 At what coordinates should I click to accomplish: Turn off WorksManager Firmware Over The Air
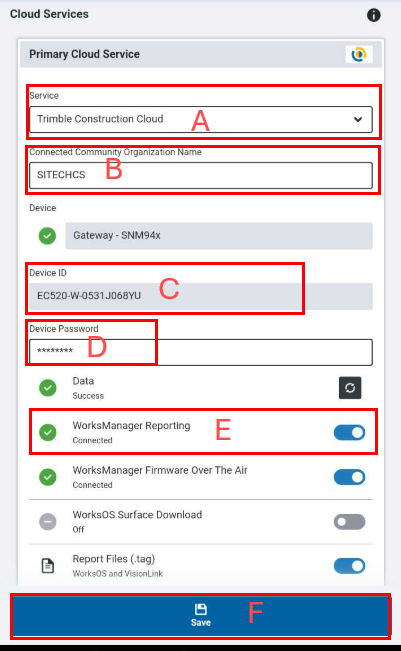[x=350, y=477]
